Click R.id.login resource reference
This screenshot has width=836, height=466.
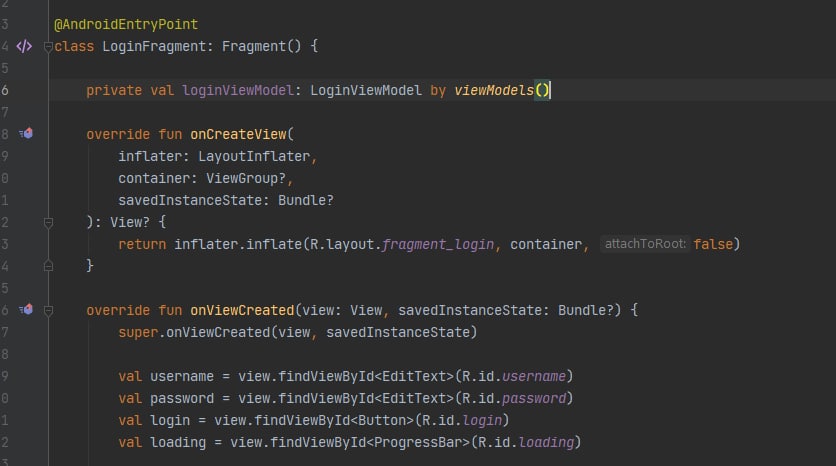pos(462,420)
